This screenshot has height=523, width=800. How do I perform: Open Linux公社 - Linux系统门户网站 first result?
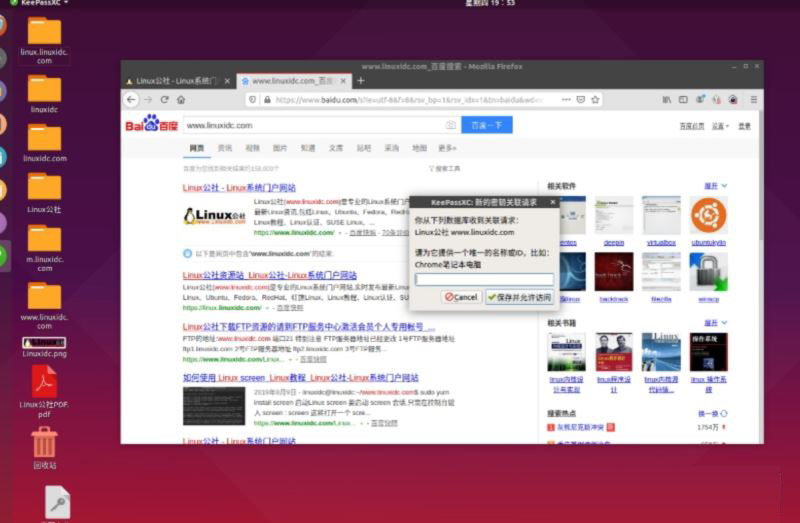(x=239, y=188)
